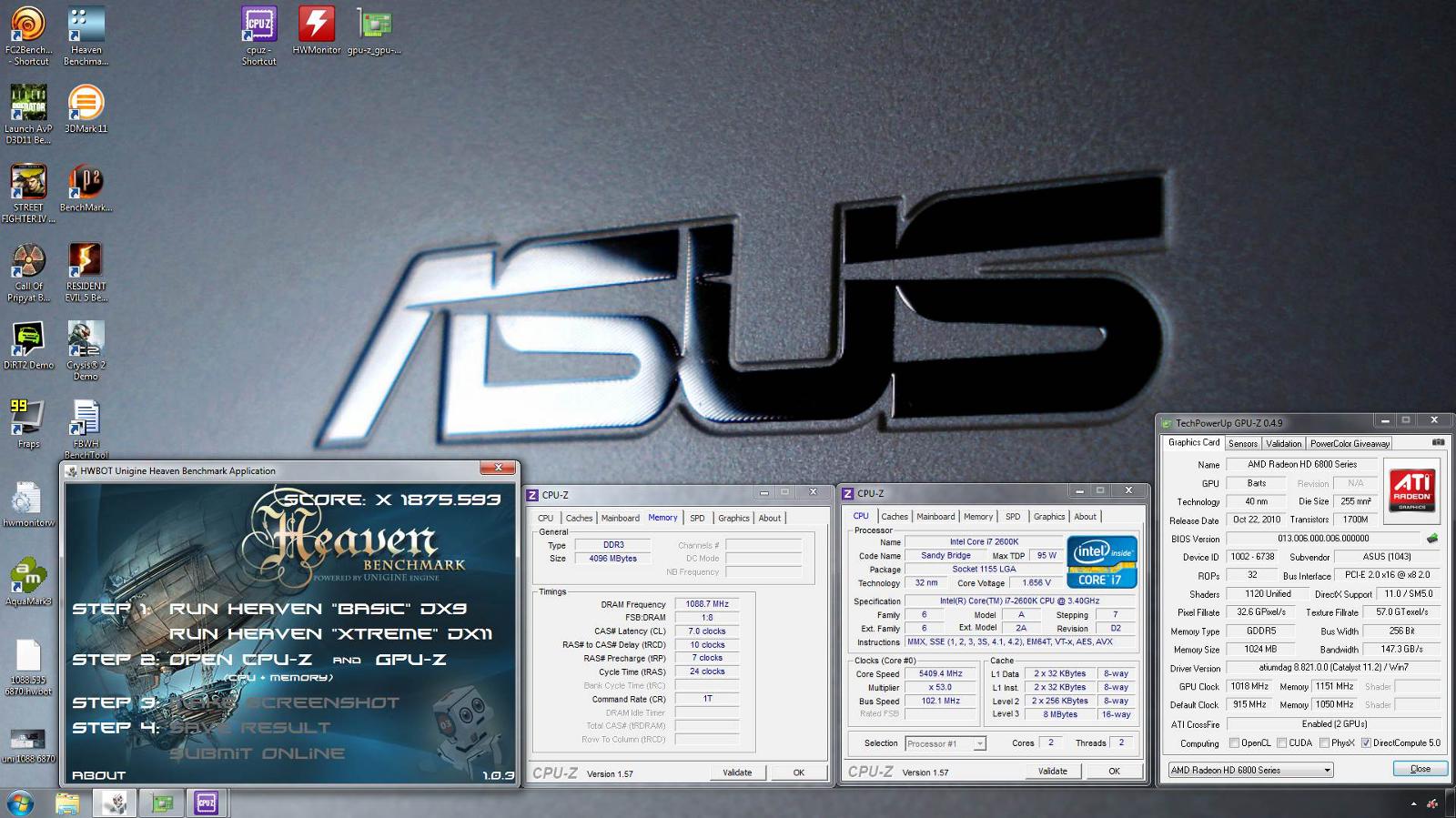The image size is (1456, 818).
Task: Open BenchMark P2 desktop icon
Action: [x=86, y=188]
